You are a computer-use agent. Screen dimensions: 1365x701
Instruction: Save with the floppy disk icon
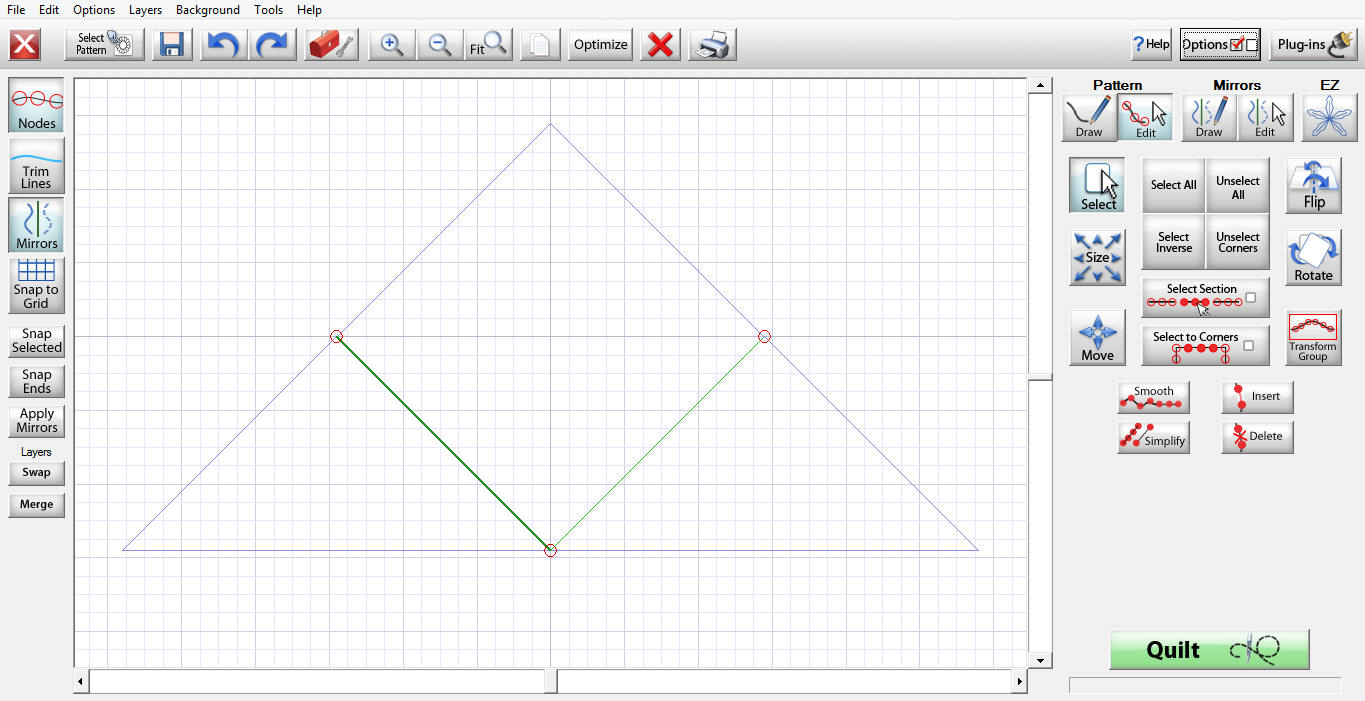(172, 45)
